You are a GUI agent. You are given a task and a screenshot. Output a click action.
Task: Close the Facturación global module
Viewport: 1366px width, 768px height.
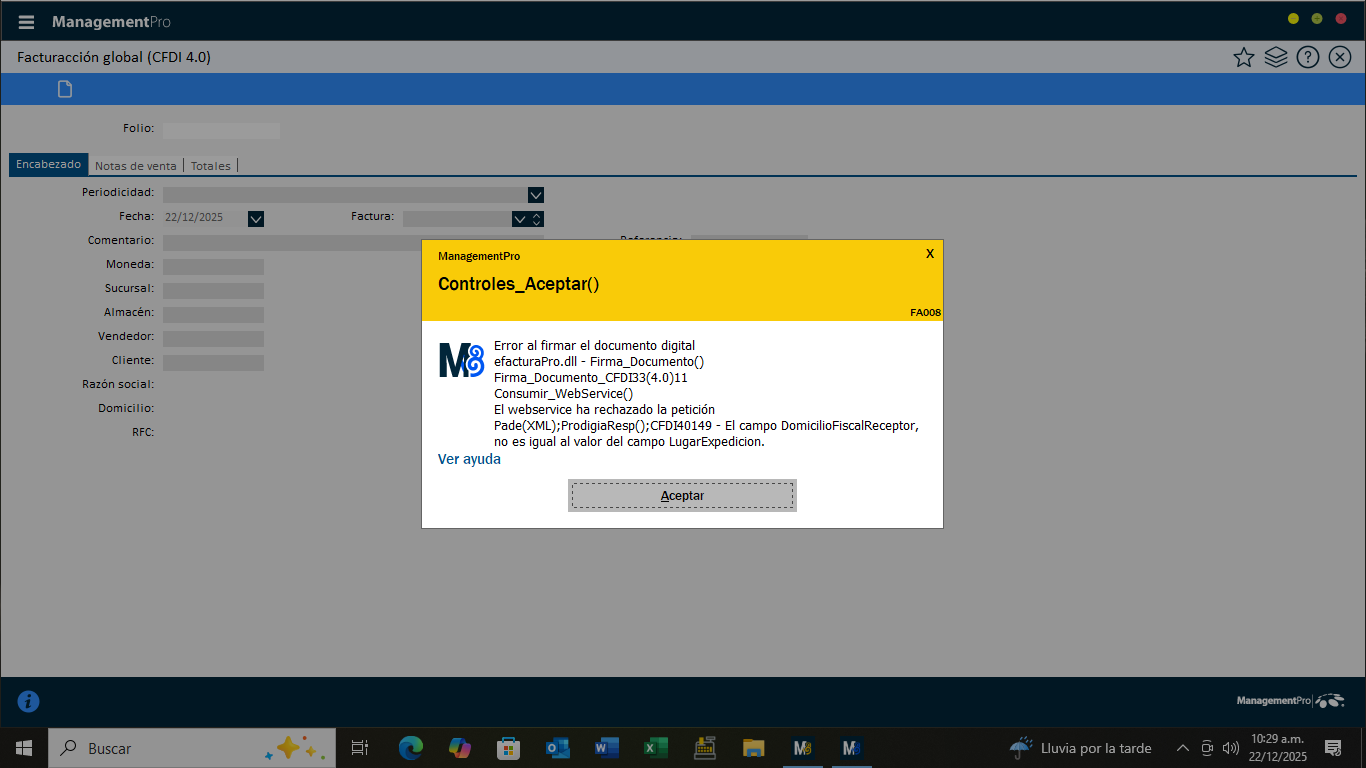[1339, 58]
